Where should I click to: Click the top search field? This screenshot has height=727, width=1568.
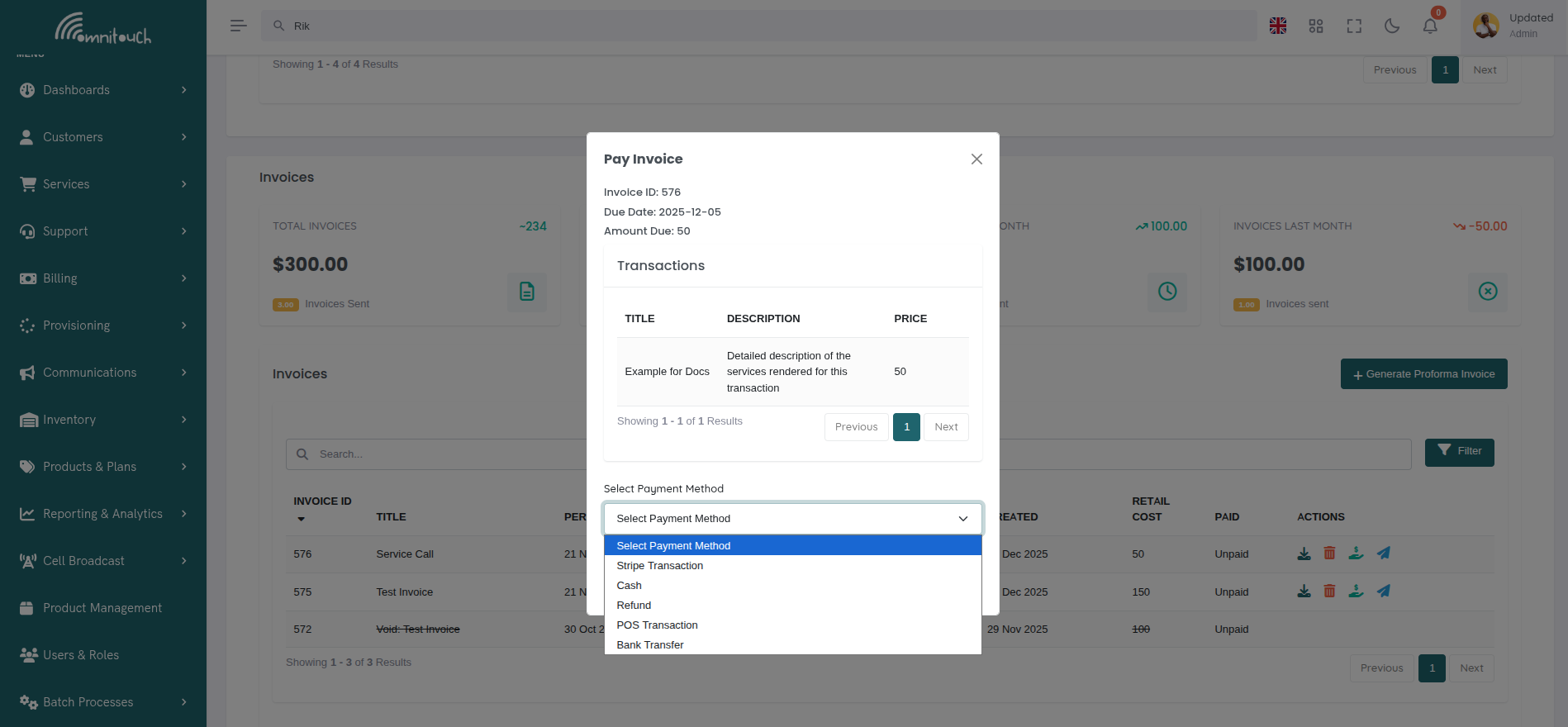[758, 26]
